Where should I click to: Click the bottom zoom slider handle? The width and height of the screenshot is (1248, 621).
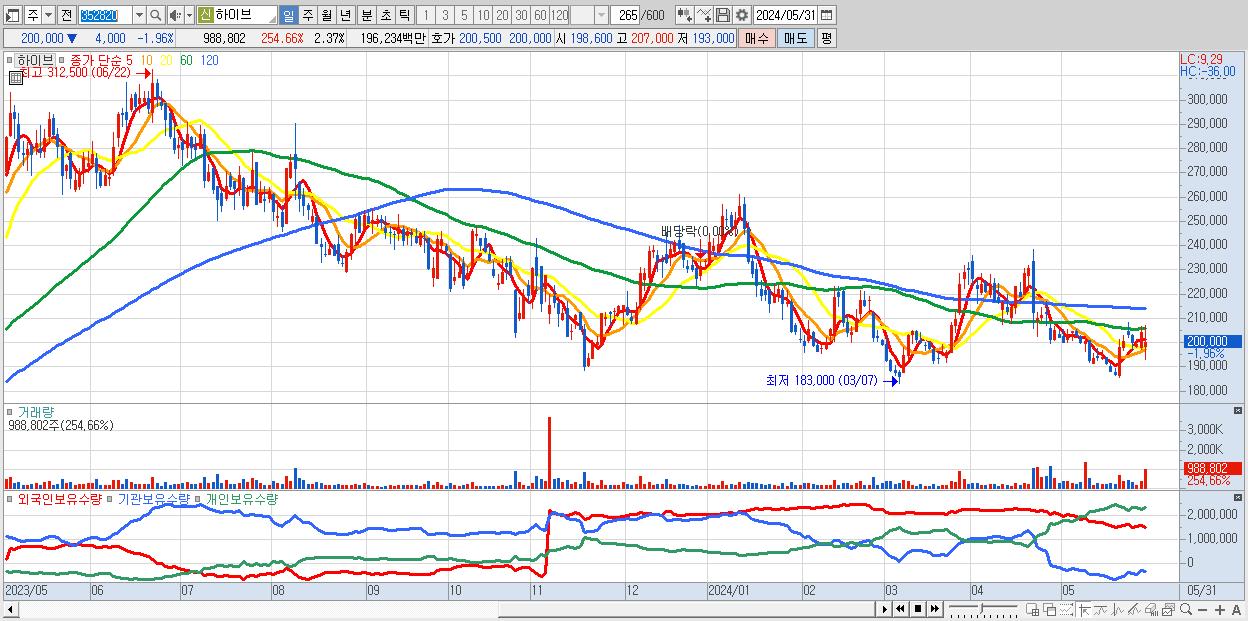coord(981,608)
